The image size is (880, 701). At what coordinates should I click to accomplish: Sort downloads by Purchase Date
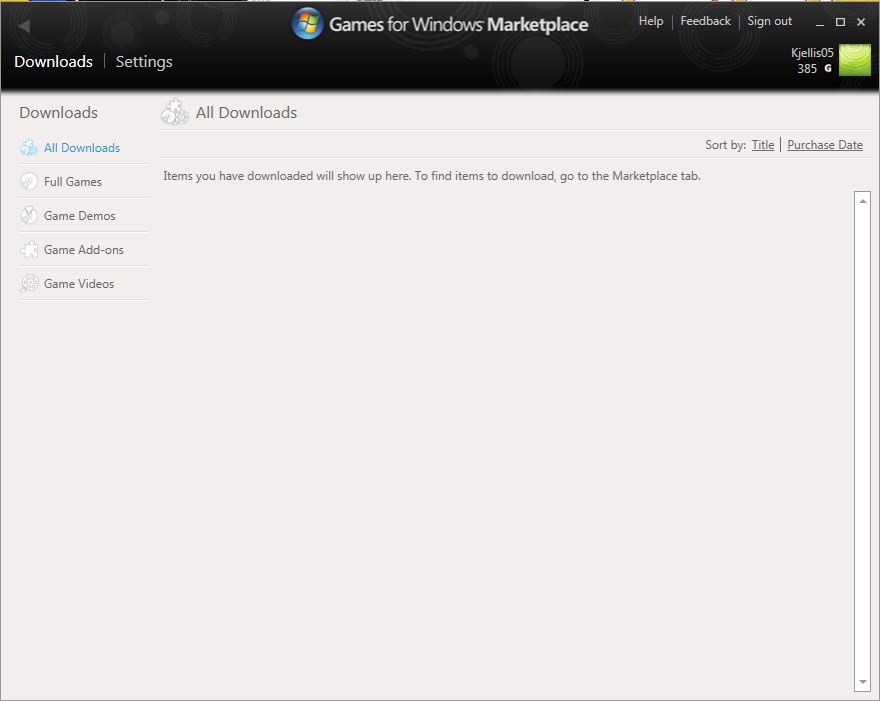(825, 145)
